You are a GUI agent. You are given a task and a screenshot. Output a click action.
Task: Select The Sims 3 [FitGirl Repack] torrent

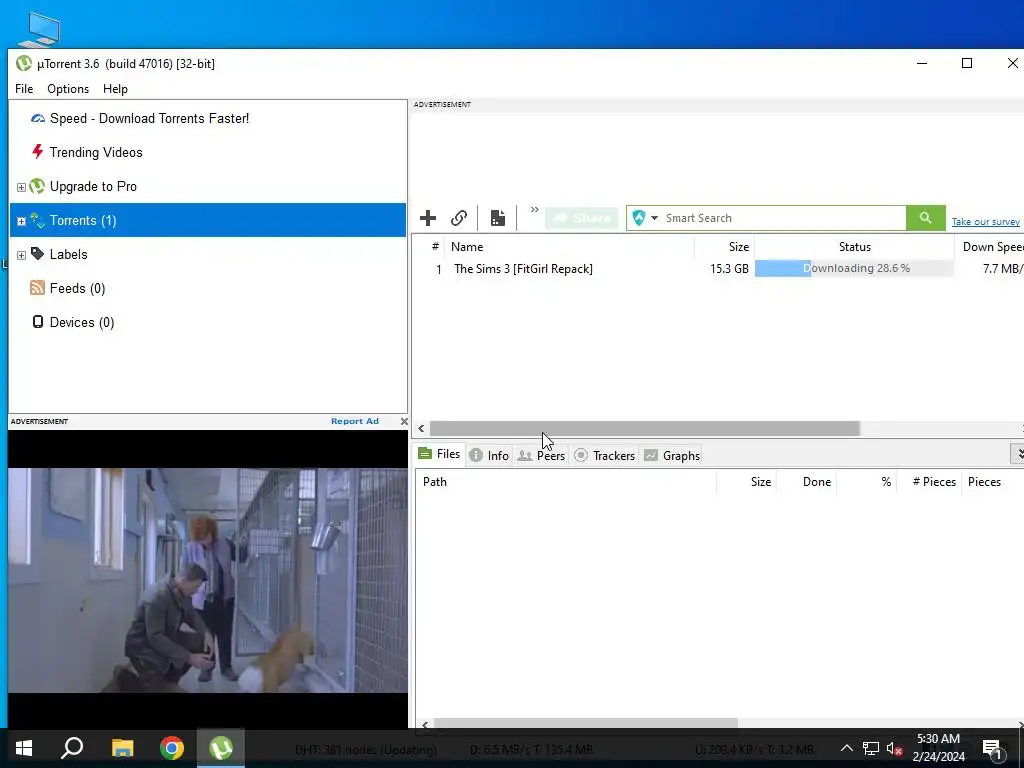pyautogui.click(x=523, y=269)
